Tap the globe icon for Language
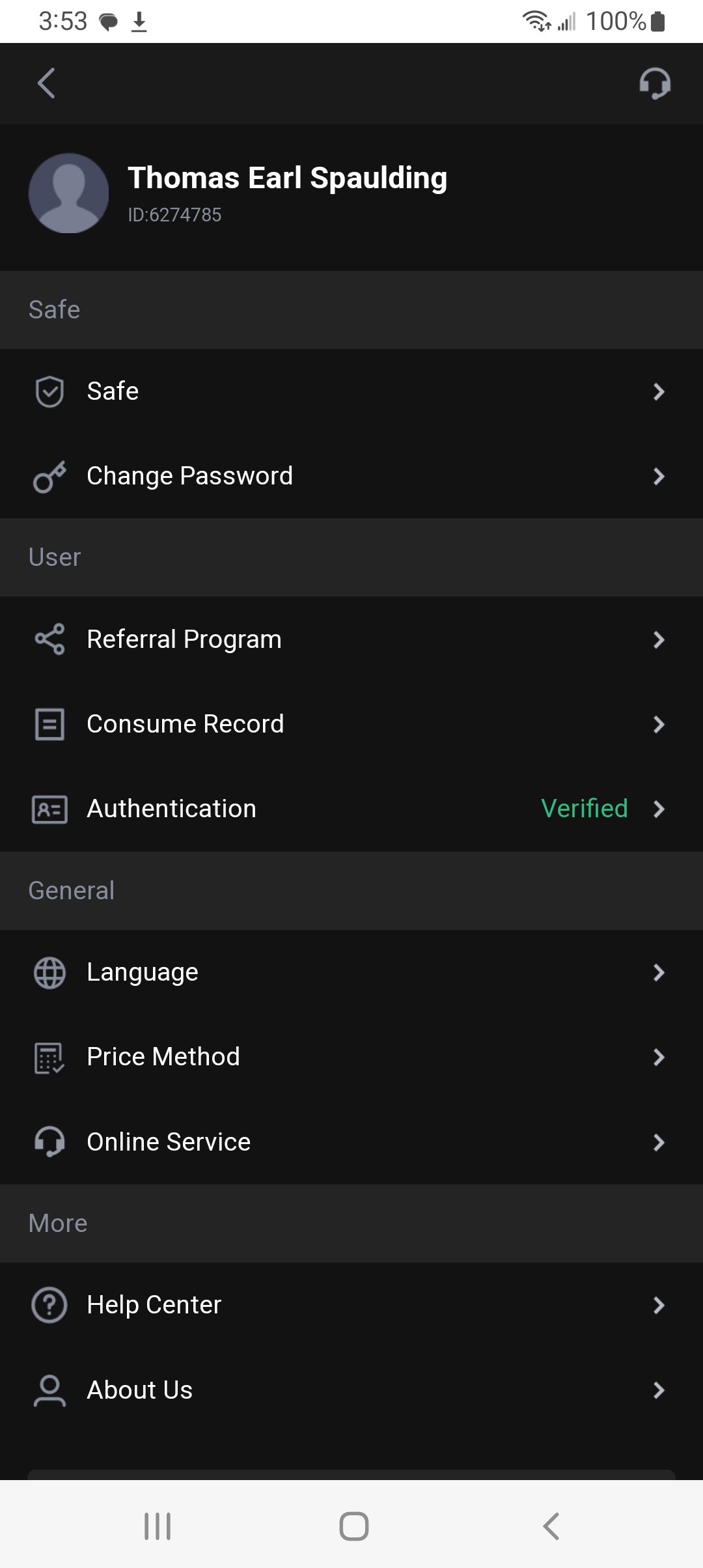The width and height of the screenshot is (703, 1568). click(x=49, y=973)
